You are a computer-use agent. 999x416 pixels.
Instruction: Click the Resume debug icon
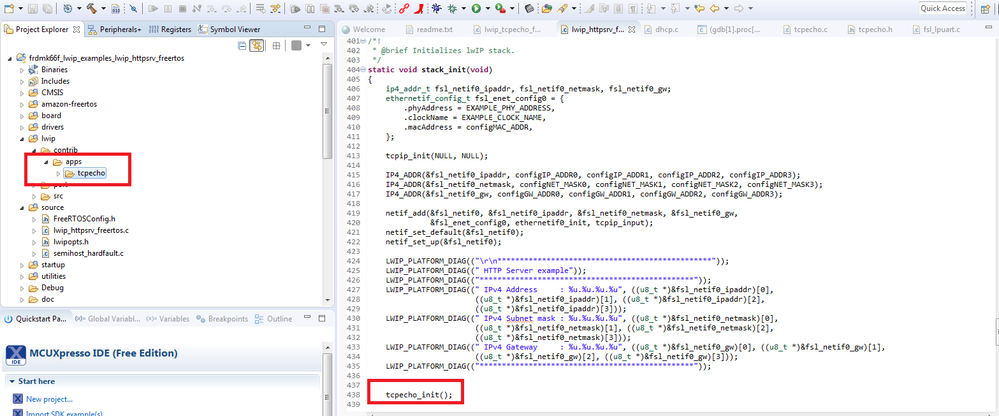tap(153, 8)
